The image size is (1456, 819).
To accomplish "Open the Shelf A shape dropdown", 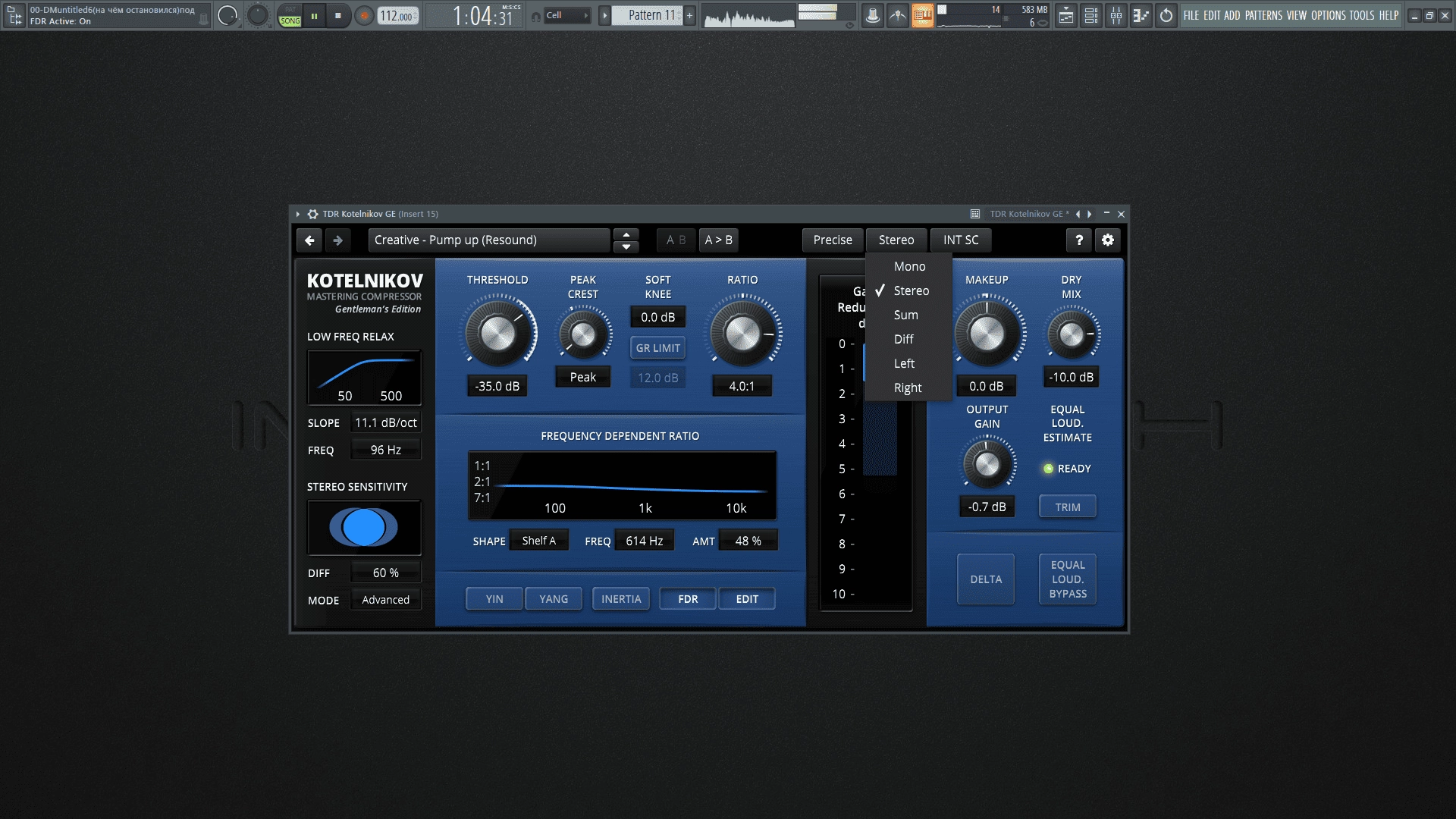I will pyautogui.click(x=538, y=541).
